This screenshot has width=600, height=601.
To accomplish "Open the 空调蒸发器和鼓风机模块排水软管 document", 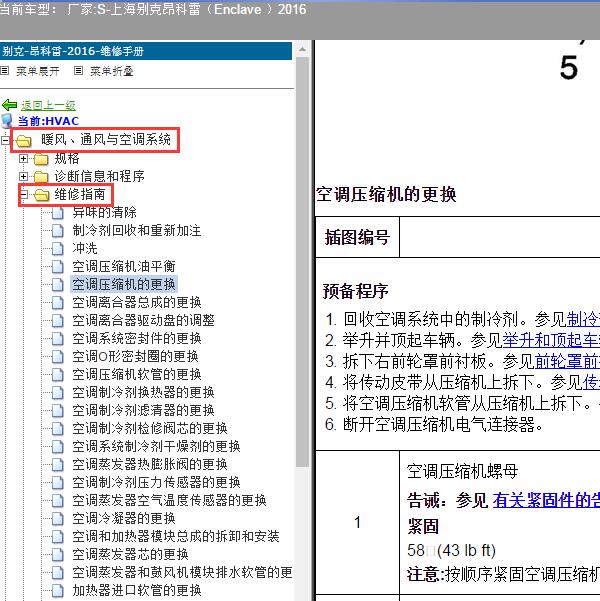I will tap(182, 572).
